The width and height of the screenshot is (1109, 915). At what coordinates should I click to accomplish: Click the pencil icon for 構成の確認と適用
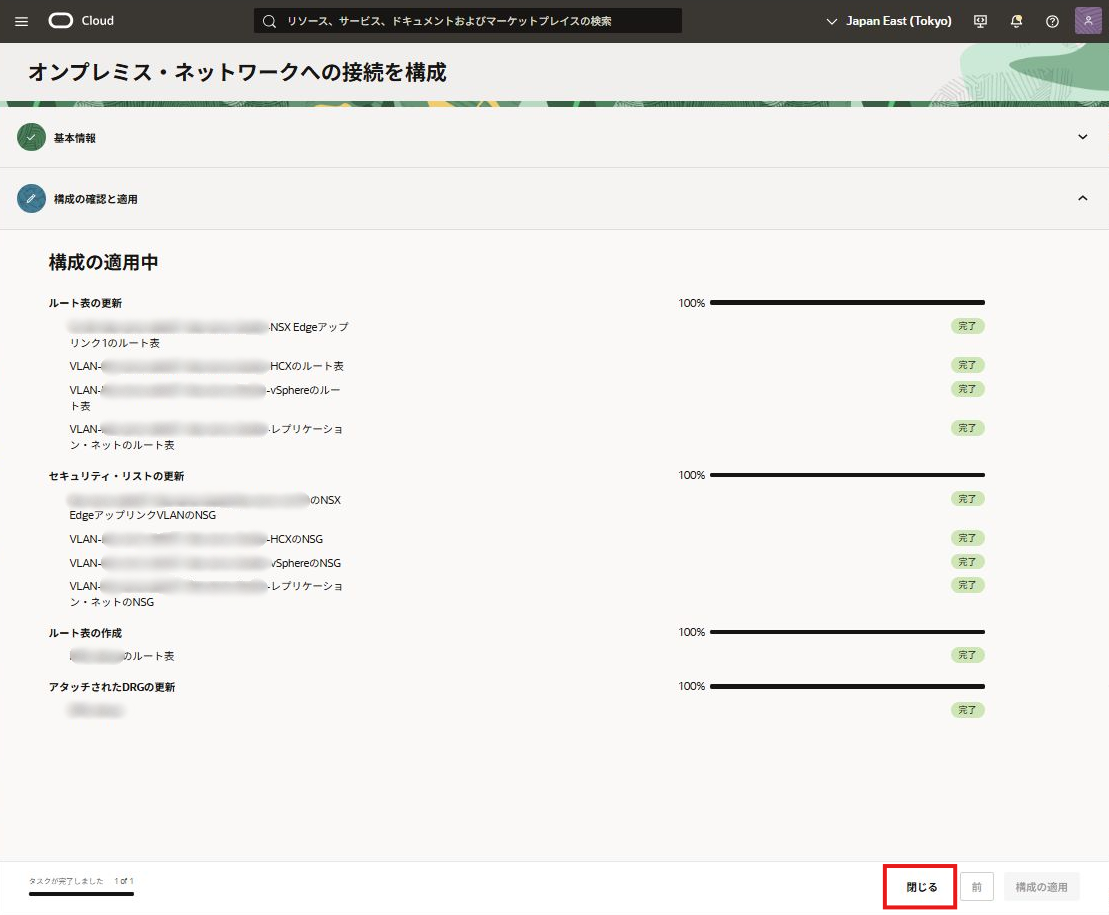pos(32,198)
